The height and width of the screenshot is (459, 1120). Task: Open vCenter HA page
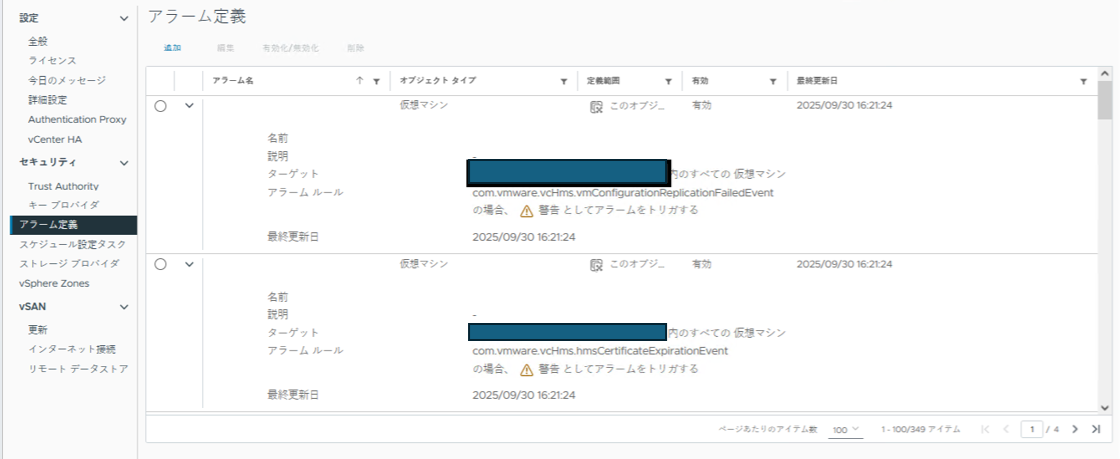(x=55, y=139)
